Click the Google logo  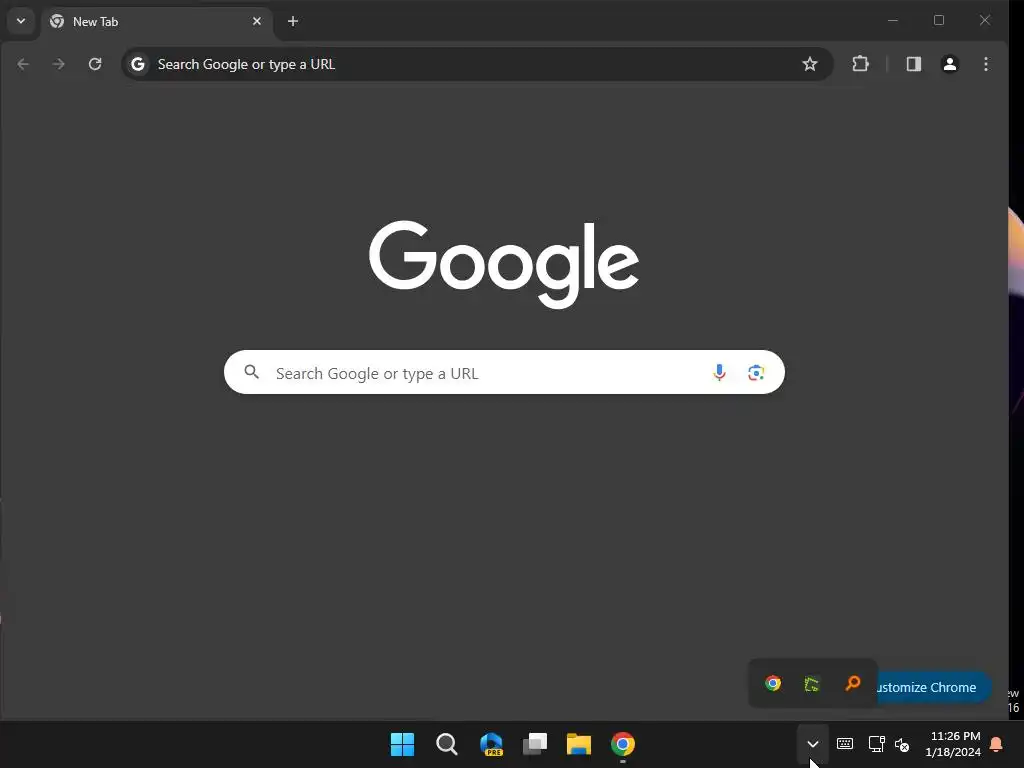click(x=504, y=264)
